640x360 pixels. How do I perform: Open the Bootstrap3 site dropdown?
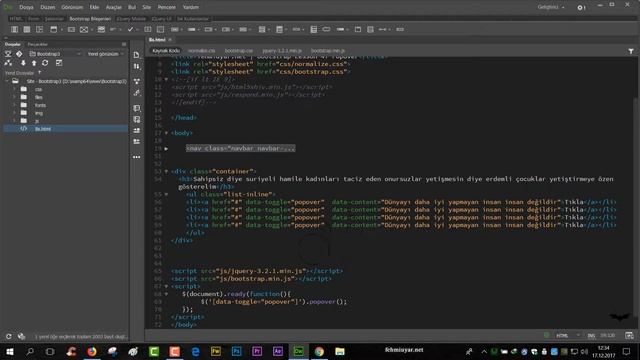click(x=55, y=54)
